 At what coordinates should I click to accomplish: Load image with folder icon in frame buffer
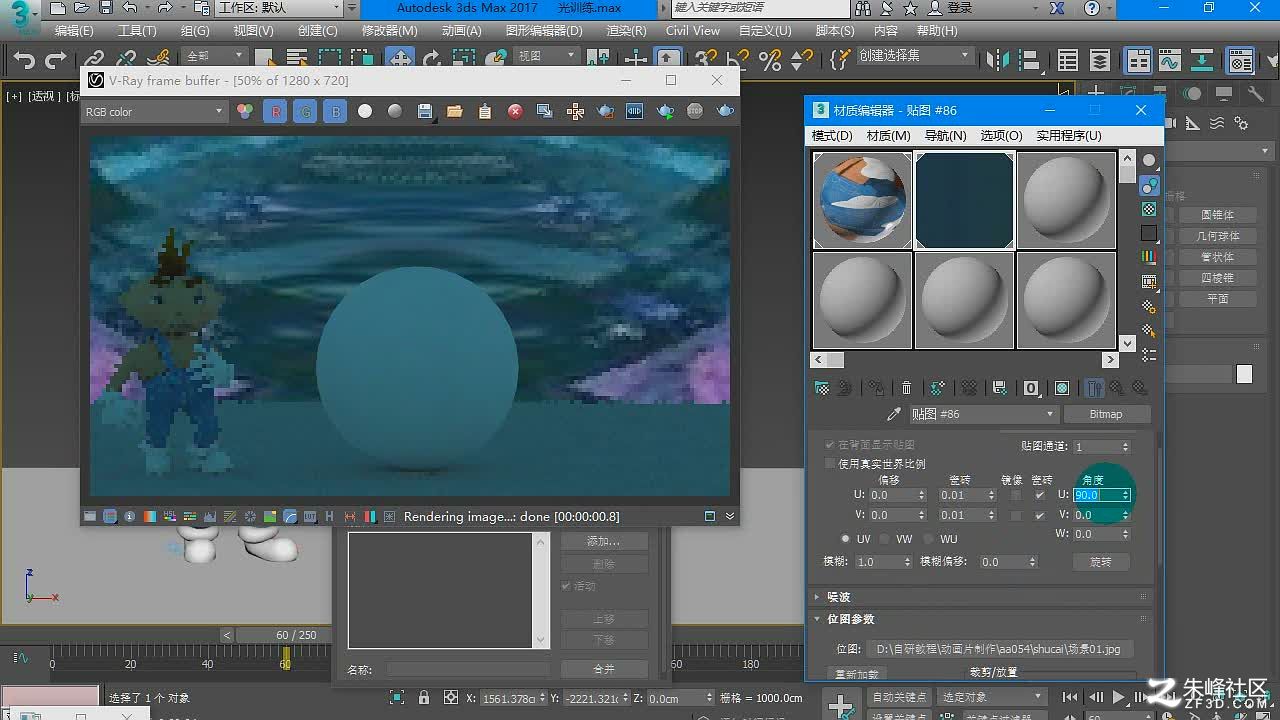455,112
